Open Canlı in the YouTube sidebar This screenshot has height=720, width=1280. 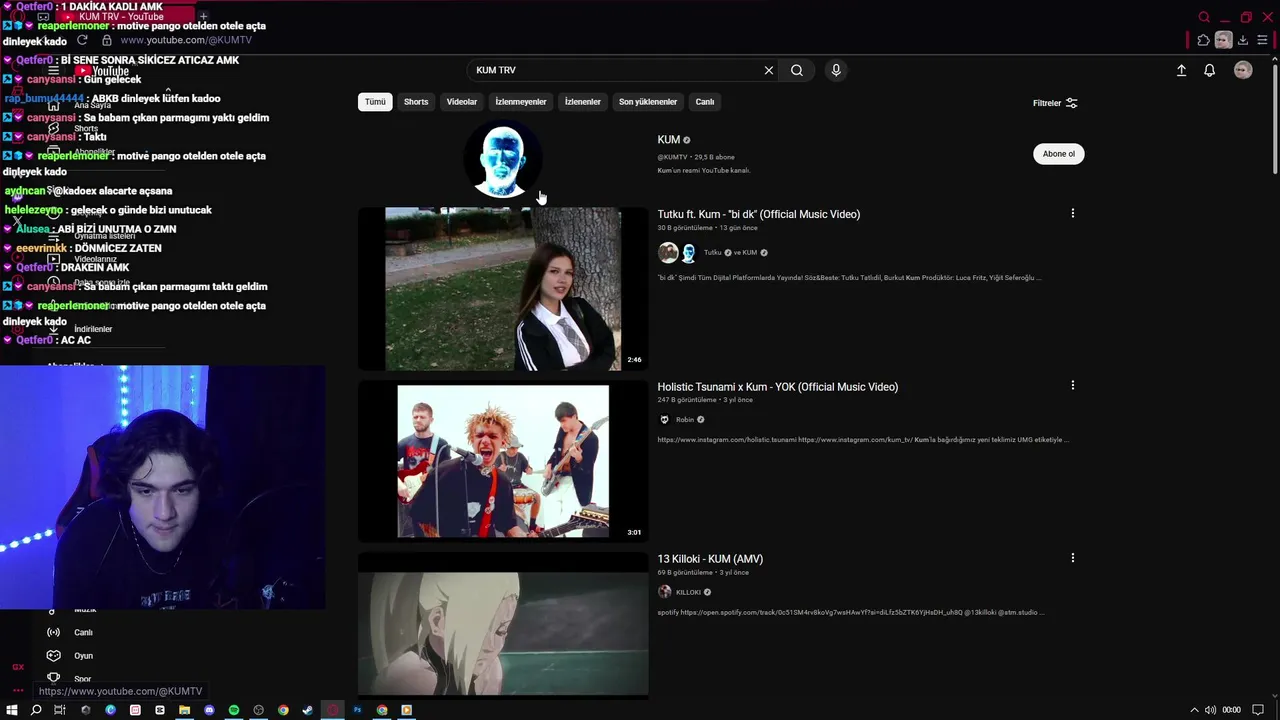pos(83,632)
